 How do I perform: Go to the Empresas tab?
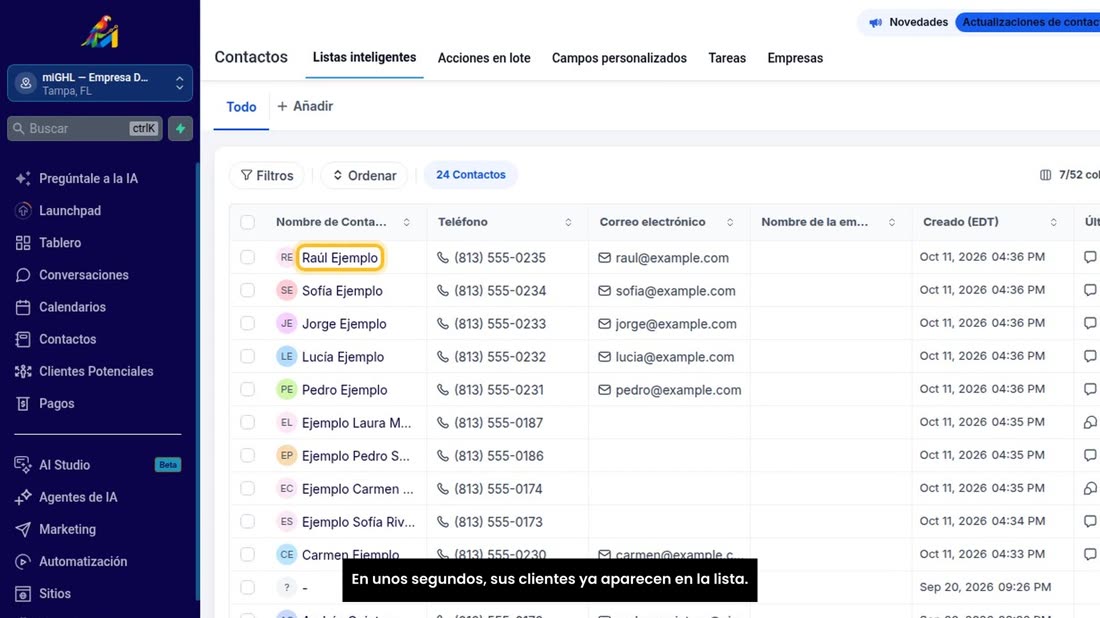795,58
